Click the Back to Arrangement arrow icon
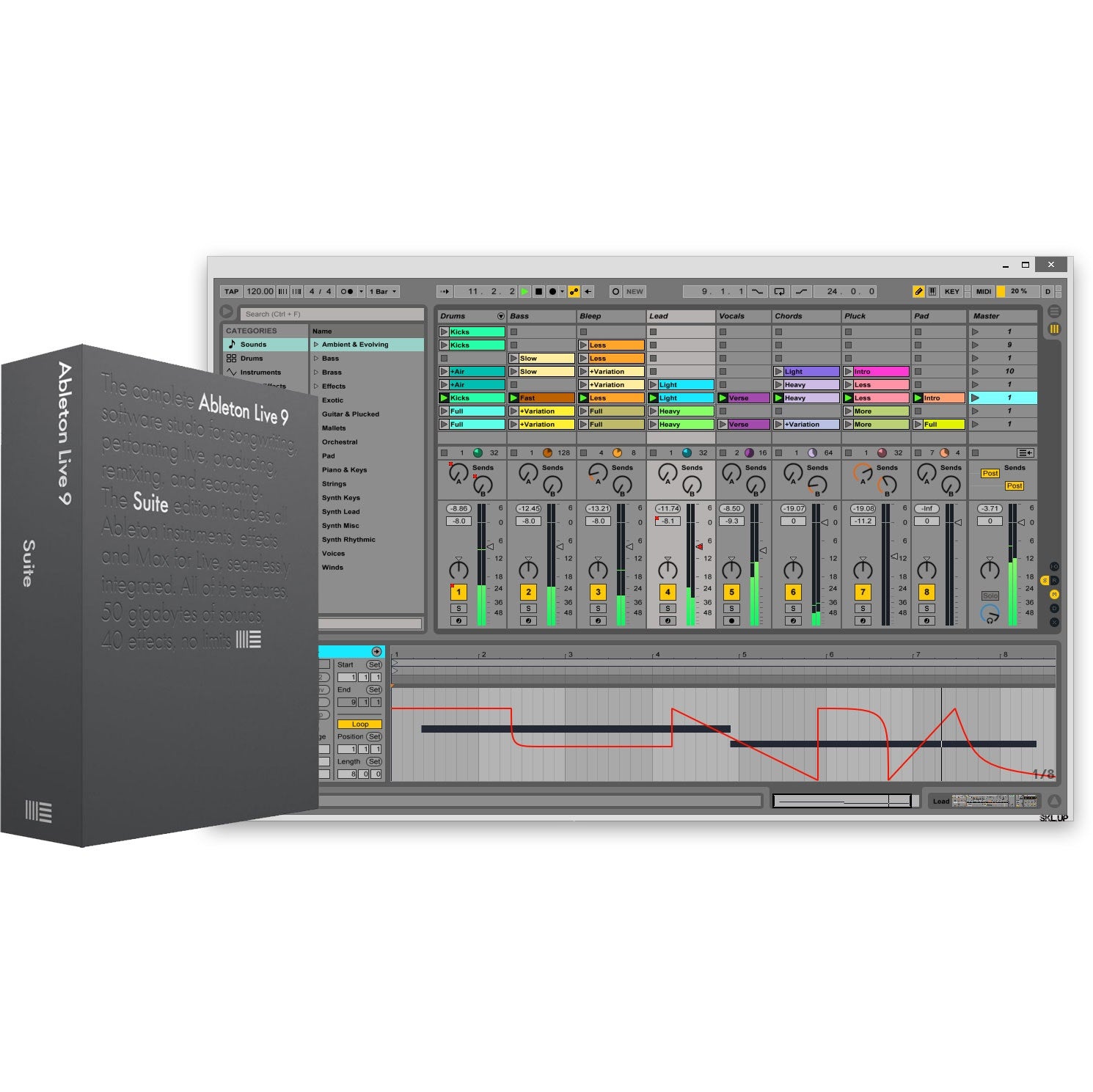This screenshot has height=1092, width=1093. coord(588,291)
